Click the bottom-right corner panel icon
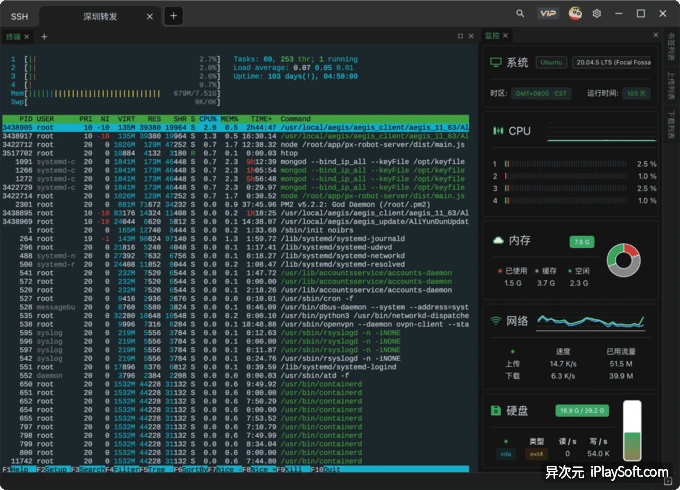680x490 pixels. coord(668,481)
